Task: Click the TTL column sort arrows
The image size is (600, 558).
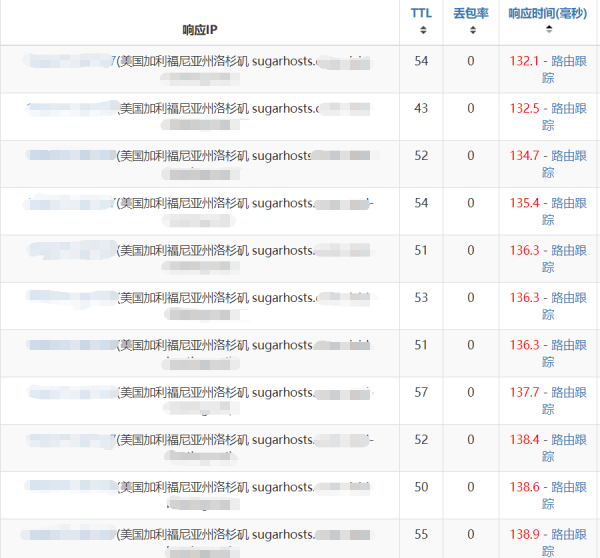Action: 422,31
